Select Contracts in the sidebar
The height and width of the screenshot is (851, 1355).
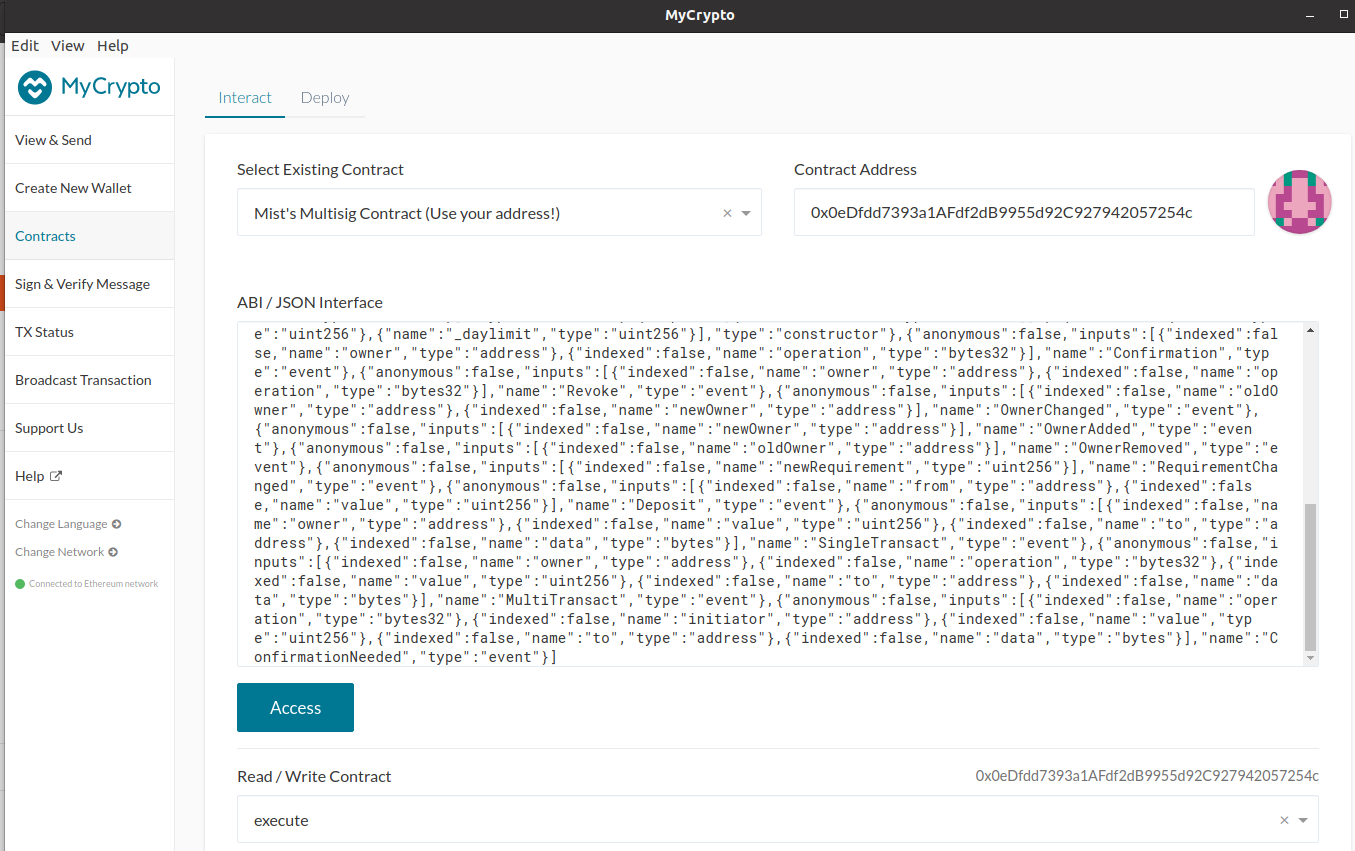click(x=90, y=236)
